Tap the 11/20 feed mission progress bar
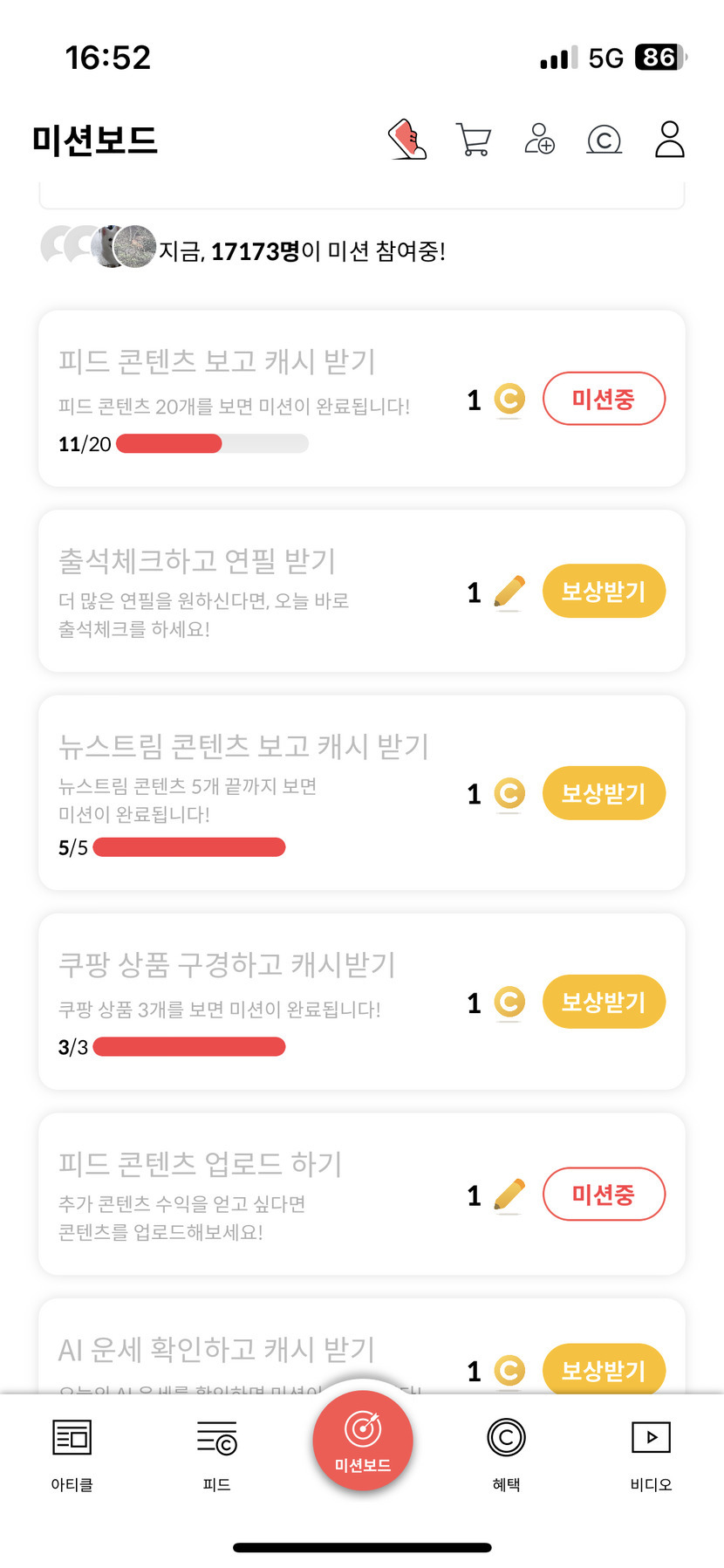Image resolution: width=724 pixels, height=1568 pixels. [x=212, y=443]
